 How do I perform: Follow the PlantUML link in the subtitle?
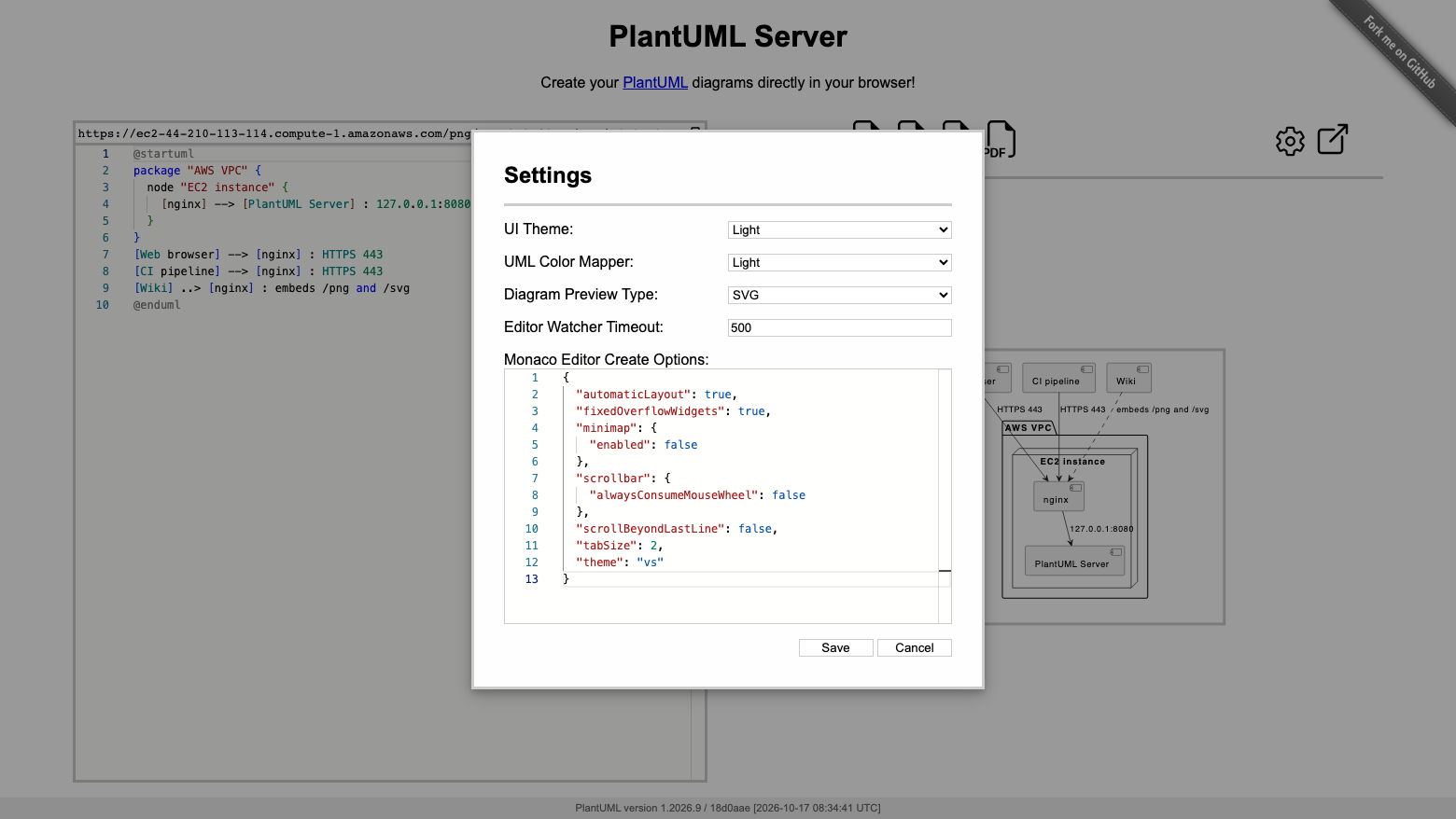click(x=655, y=82)
